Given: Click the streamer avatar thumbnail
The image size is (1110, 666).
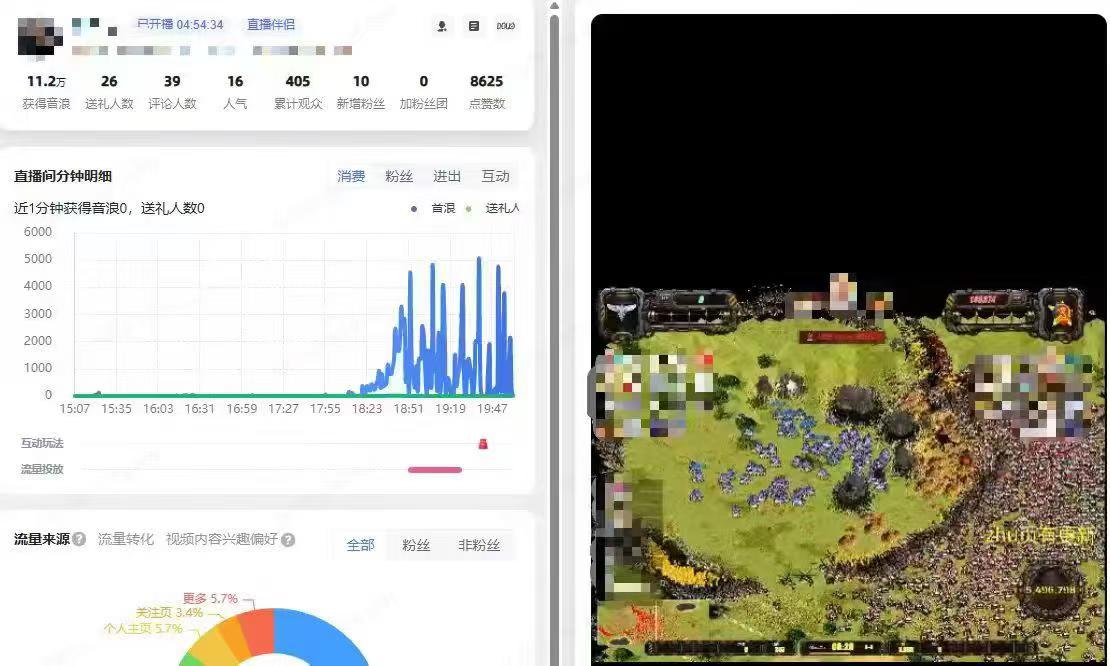Looking at the screenshot, I should 40,37.
